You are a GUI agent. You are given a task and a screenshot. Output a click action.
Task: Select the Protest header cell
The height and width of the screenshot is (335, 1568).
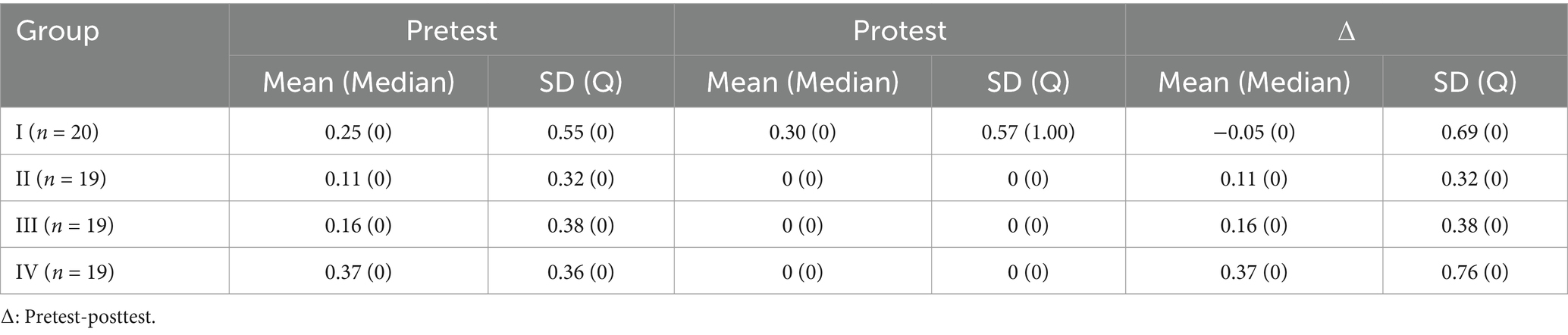pyautogui.click(x=900, y=30)
